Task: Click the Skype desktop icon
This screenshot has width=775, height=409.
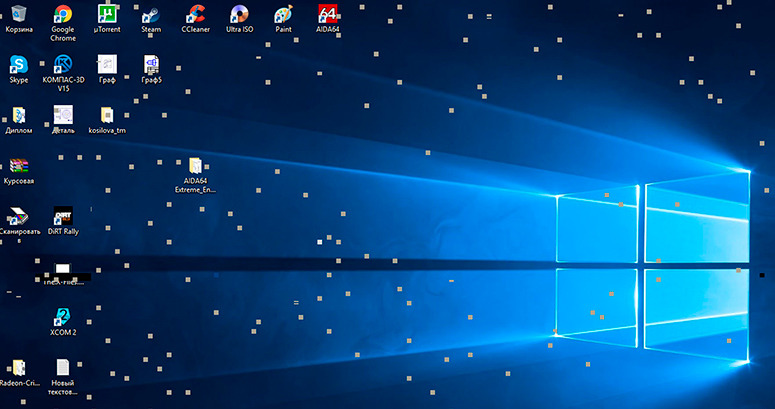Action: (x=18, y=65)
